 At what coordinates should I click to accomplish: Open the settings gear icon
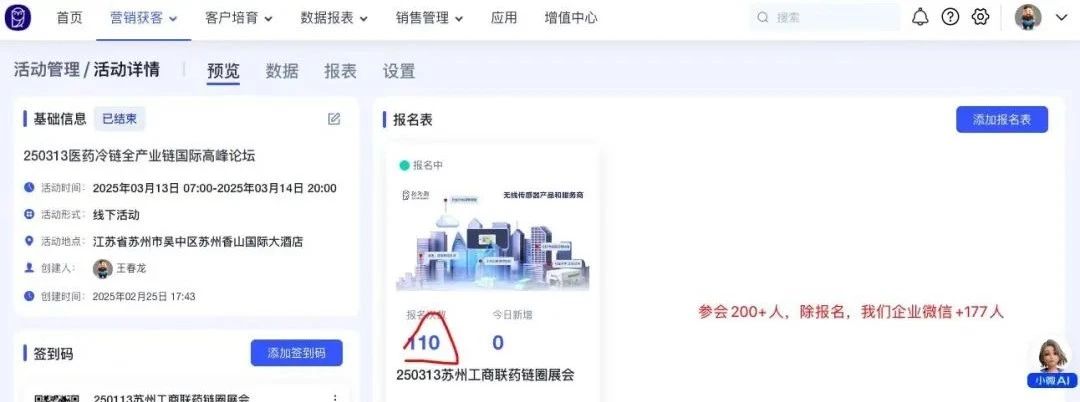pyautogui.click(x=980, y=17)
